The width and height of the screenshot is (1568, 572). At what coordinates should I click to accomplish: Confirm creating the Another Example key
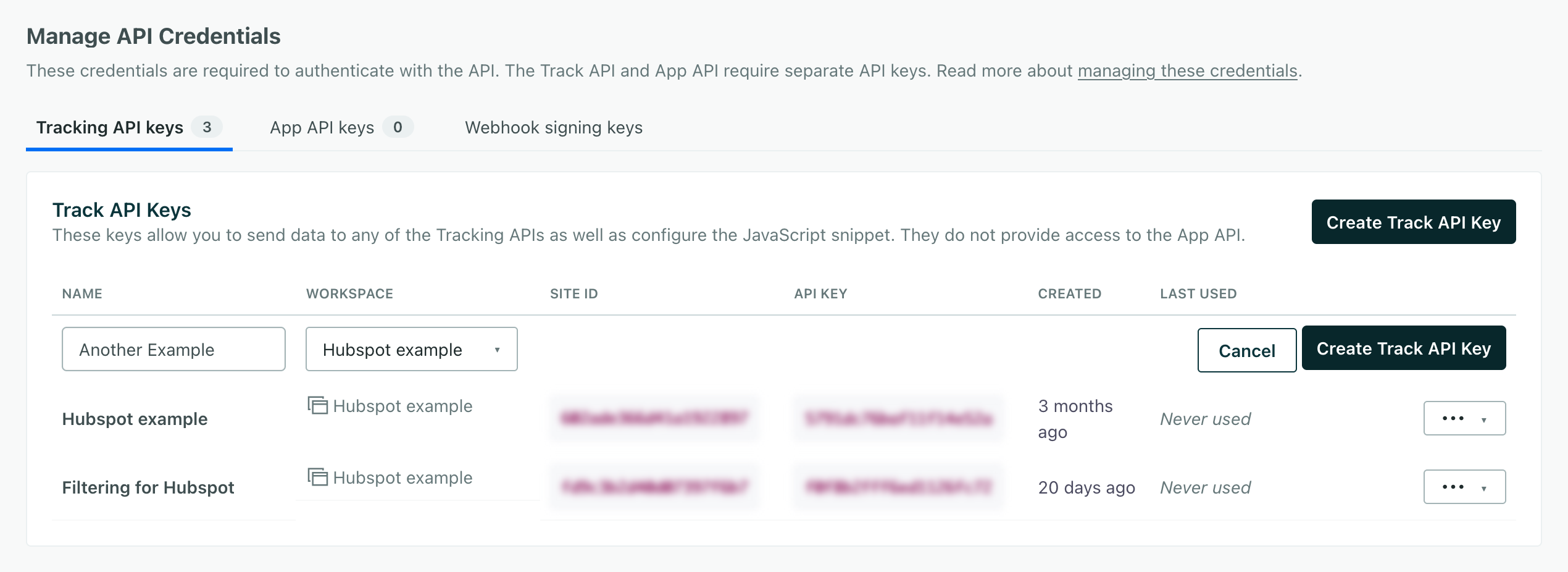click(1403, 348)
